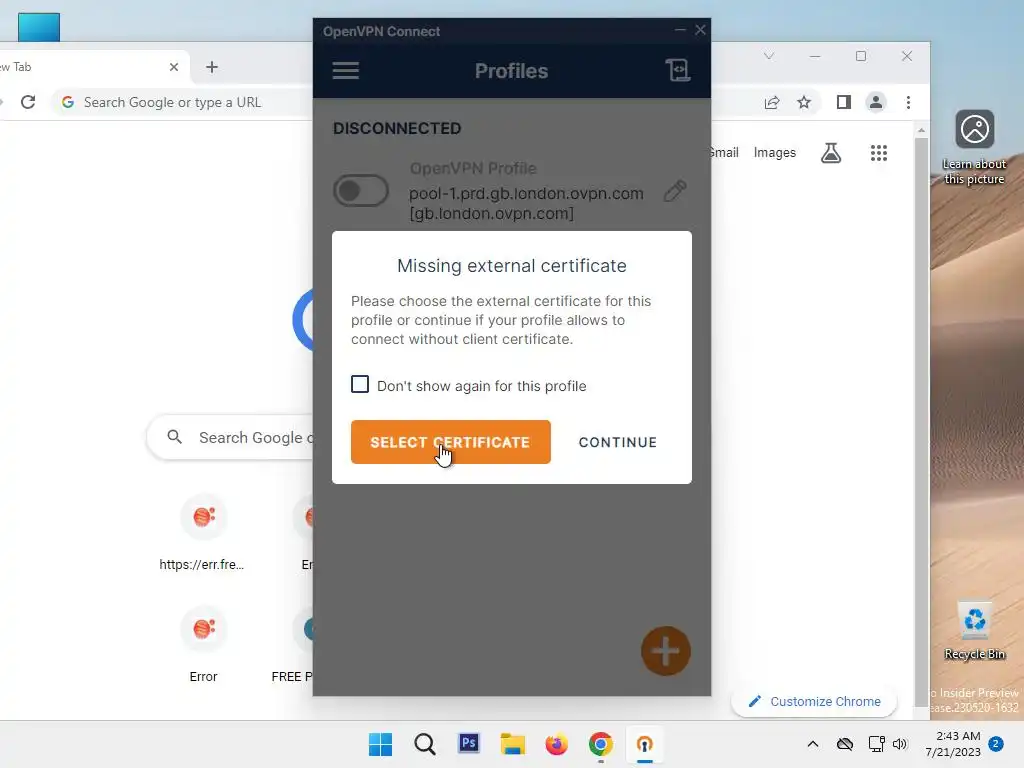
Task: Reload the page in Chrome
Action: pyautogui.click(x=27, y=102)
